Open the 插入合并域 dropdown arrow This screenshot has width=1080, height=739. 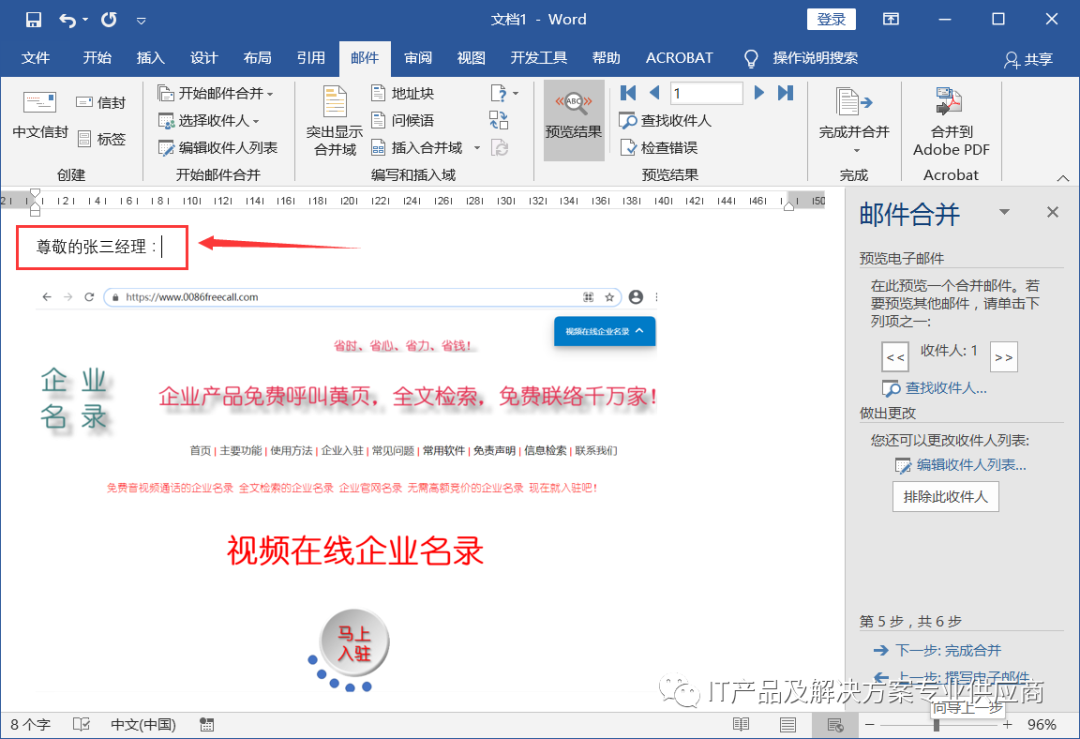point(477,147)
